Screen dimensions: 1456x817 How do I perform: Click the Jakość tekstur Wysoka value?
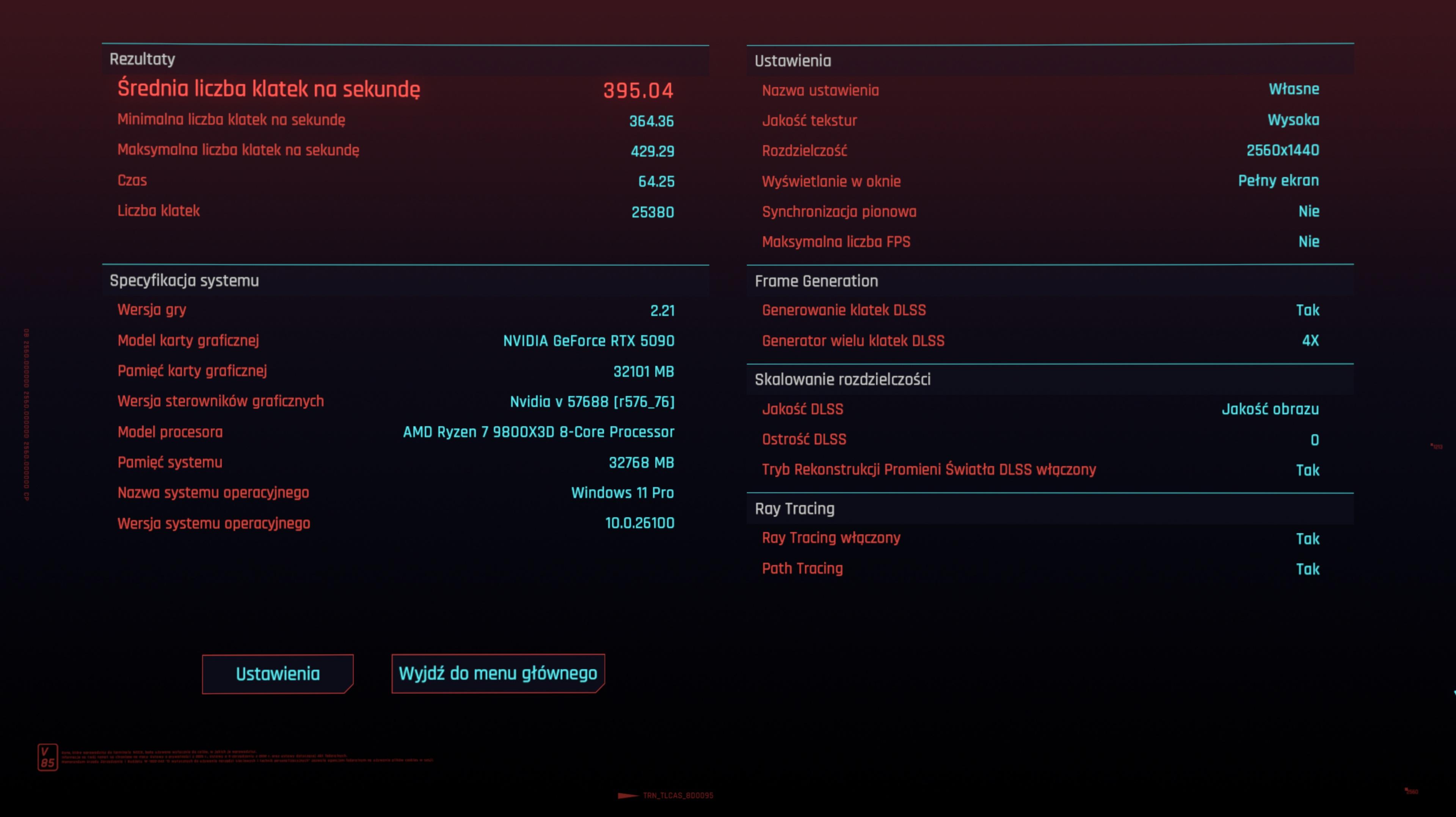pos(1293,120)
